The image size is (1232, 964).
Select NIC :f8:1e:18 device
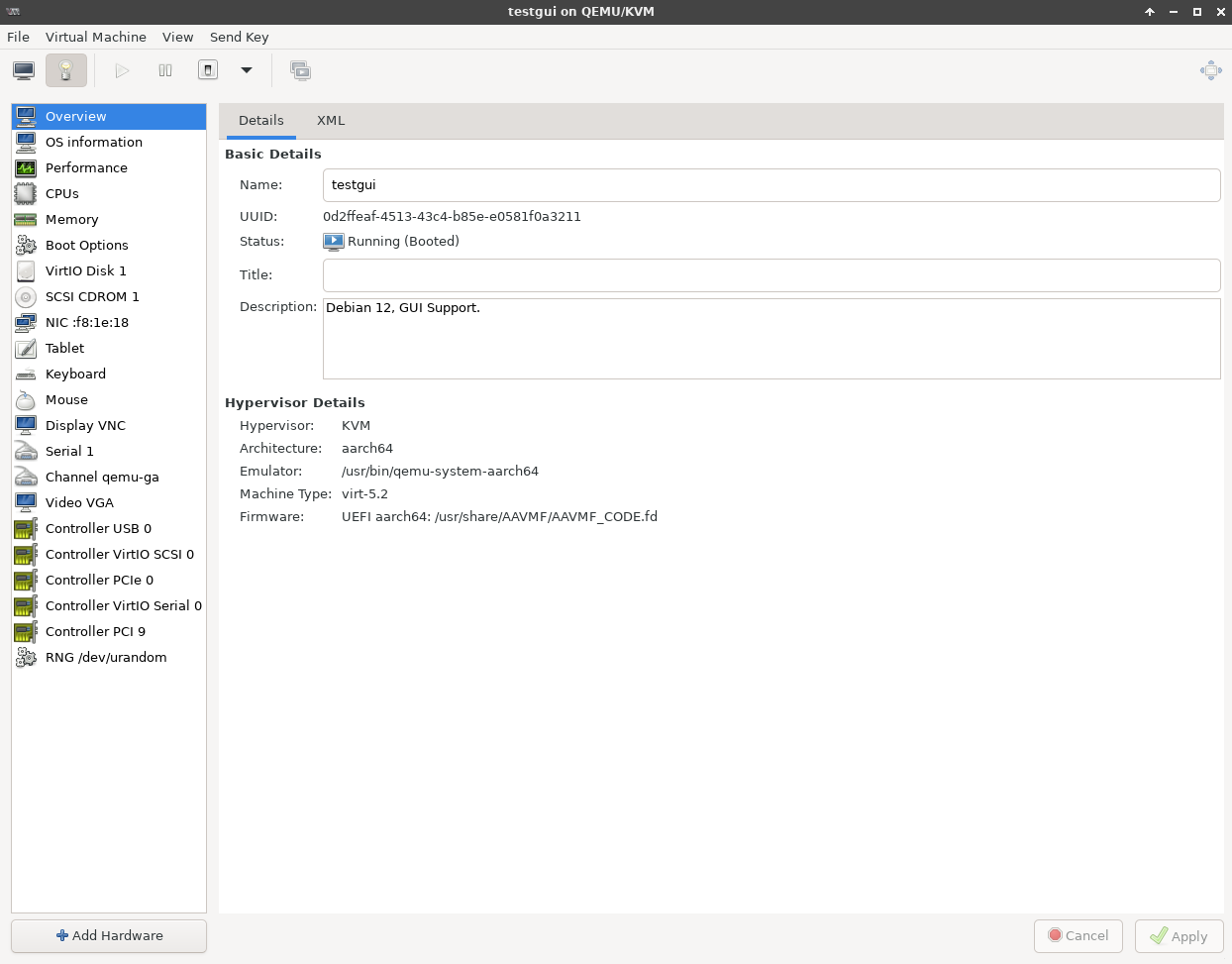tap(87, 323)
